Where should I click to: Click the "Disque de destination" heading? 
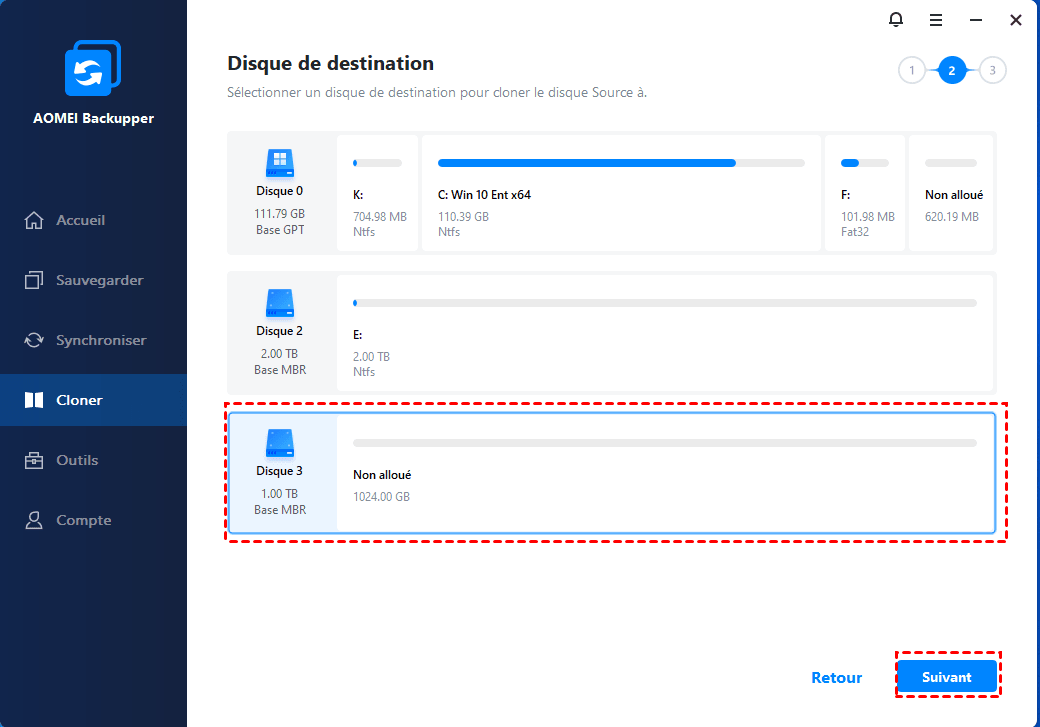click(x=330, y=63)
